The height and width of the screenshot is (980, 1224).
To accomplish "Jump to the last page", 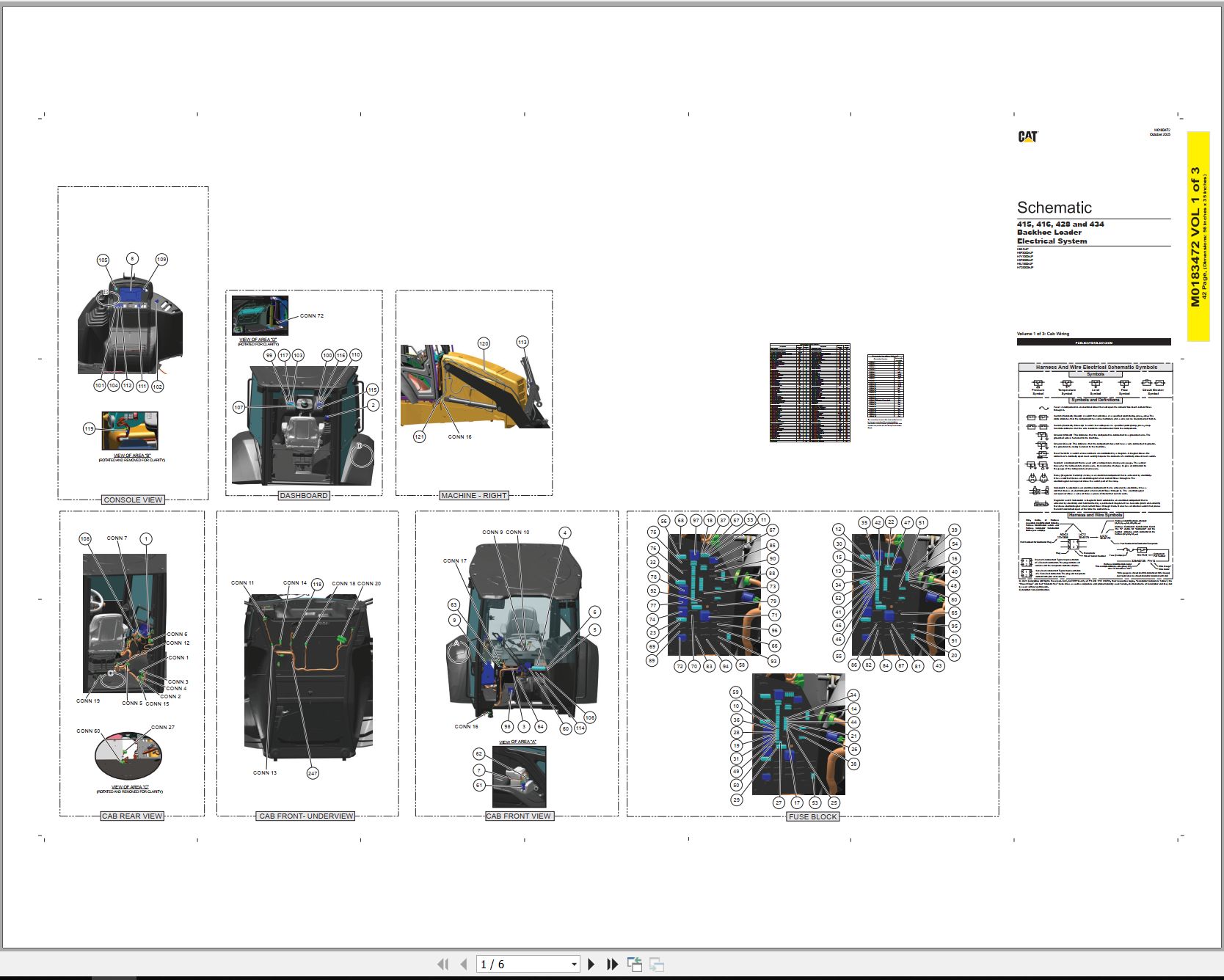I will tap(613, 965).
